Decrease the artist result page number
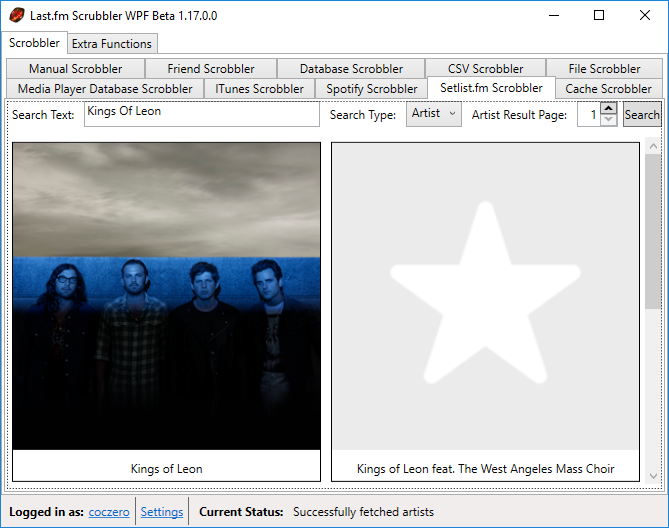This screenshot has width=669, height=528. (608, 120)
